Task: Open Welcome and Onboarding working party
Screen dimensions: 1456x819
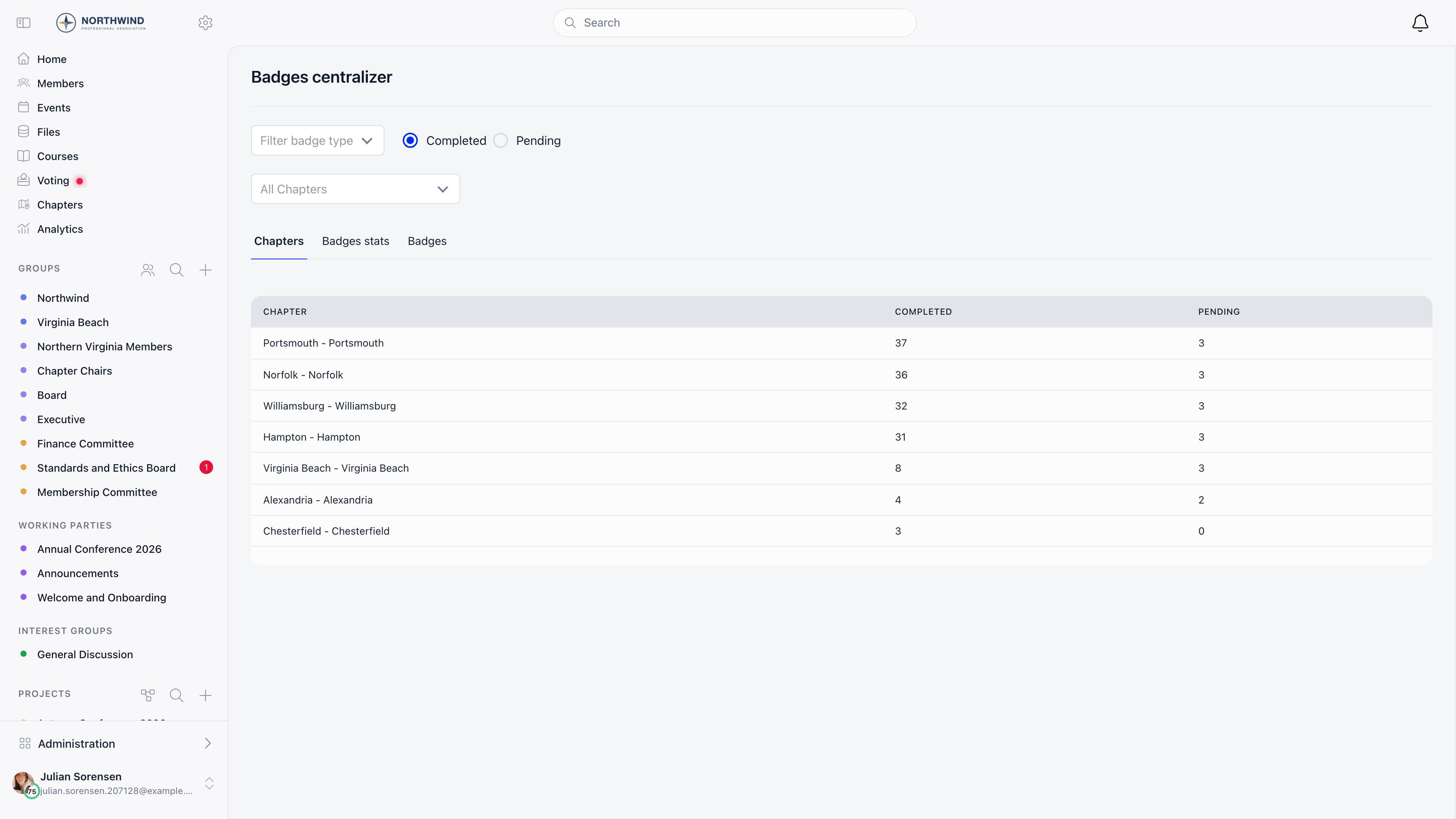Action: 102,598
